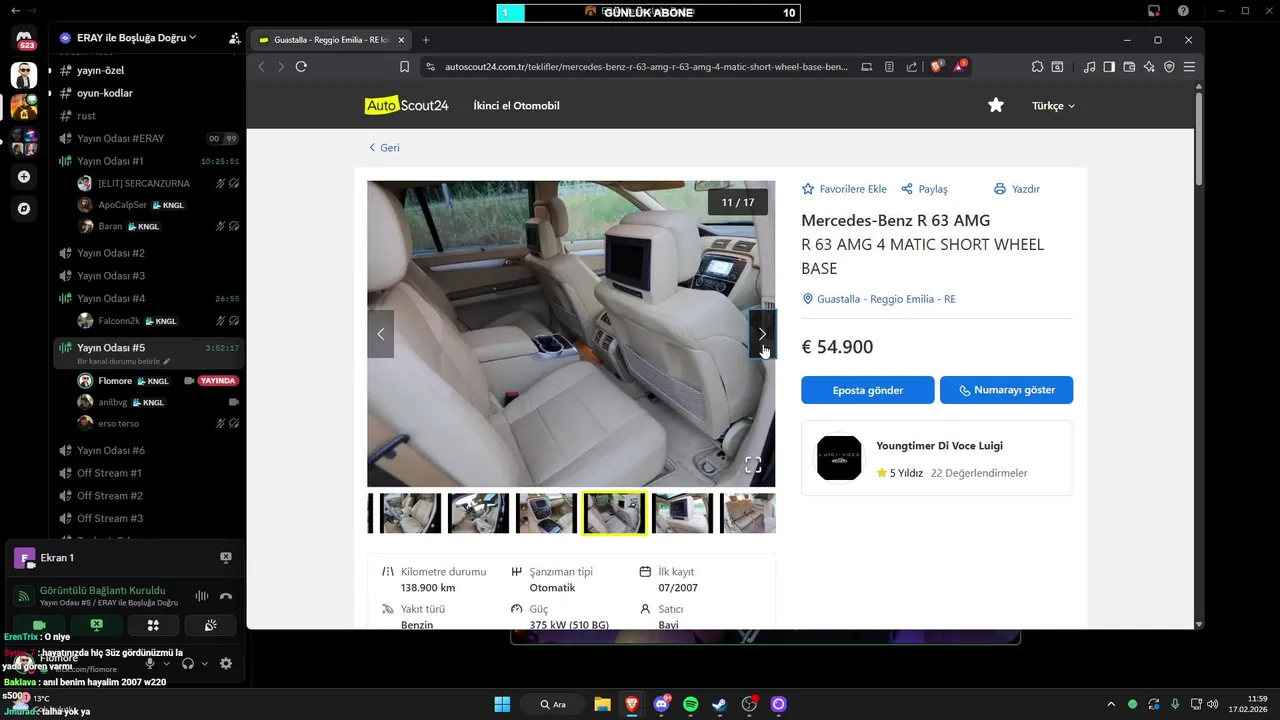This screenshot has width=1280, height=720.
Task: Open Leo AI sparkle icon in toolbar
Action: coord(1149,67)
